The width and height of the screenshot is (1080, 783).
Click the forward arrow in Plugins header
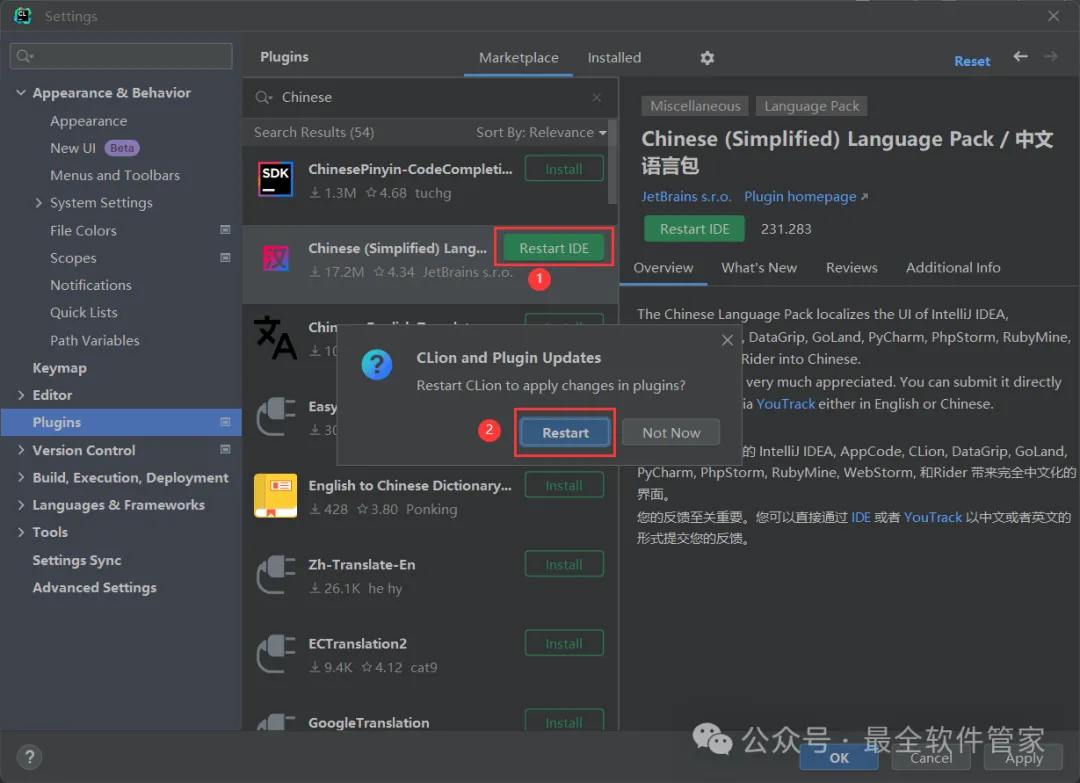click(x=1050, y=56)
